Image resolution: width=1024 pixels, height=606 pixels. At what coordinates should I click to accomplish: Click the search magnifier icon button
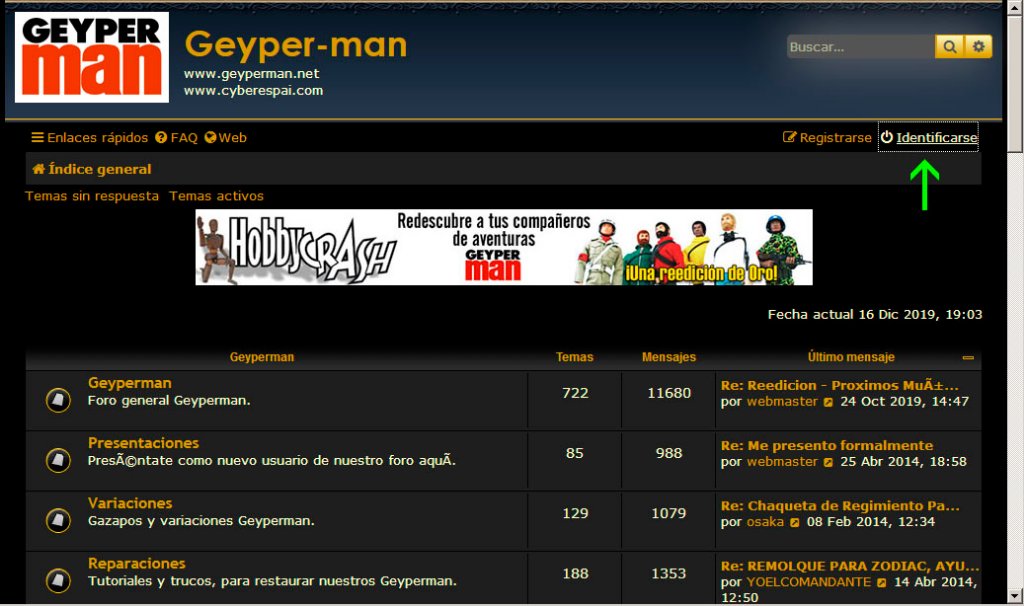click(948, 47)
